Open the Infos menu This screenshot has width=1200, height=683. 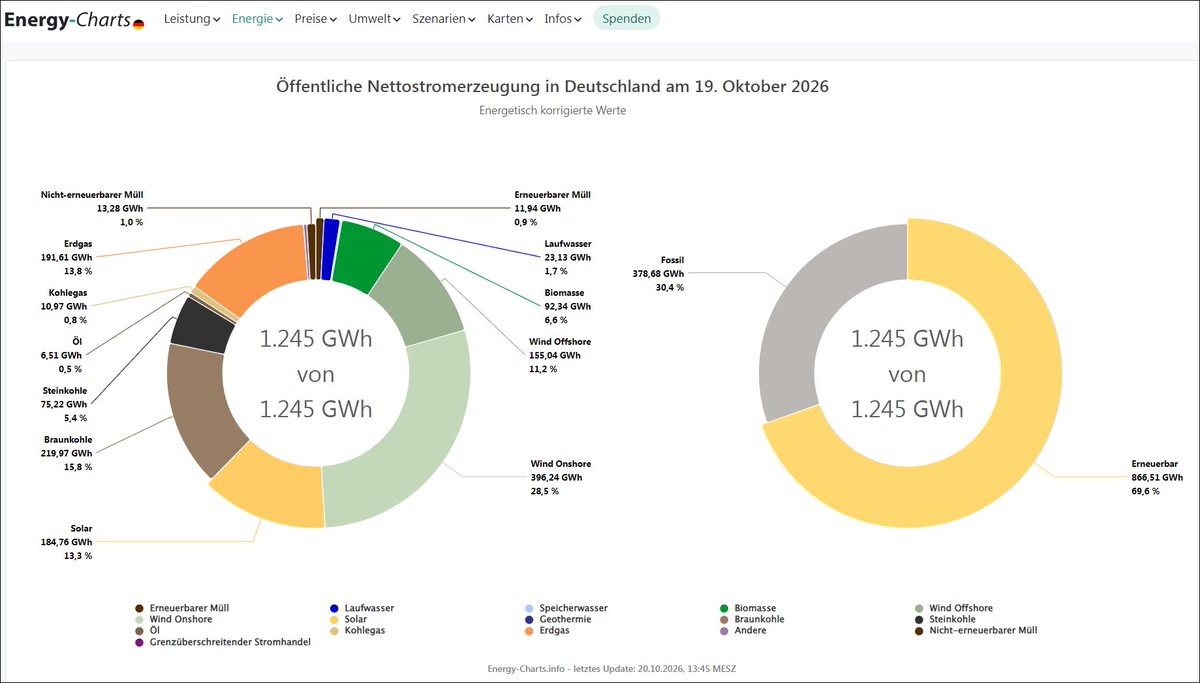[x=564, y=19]
